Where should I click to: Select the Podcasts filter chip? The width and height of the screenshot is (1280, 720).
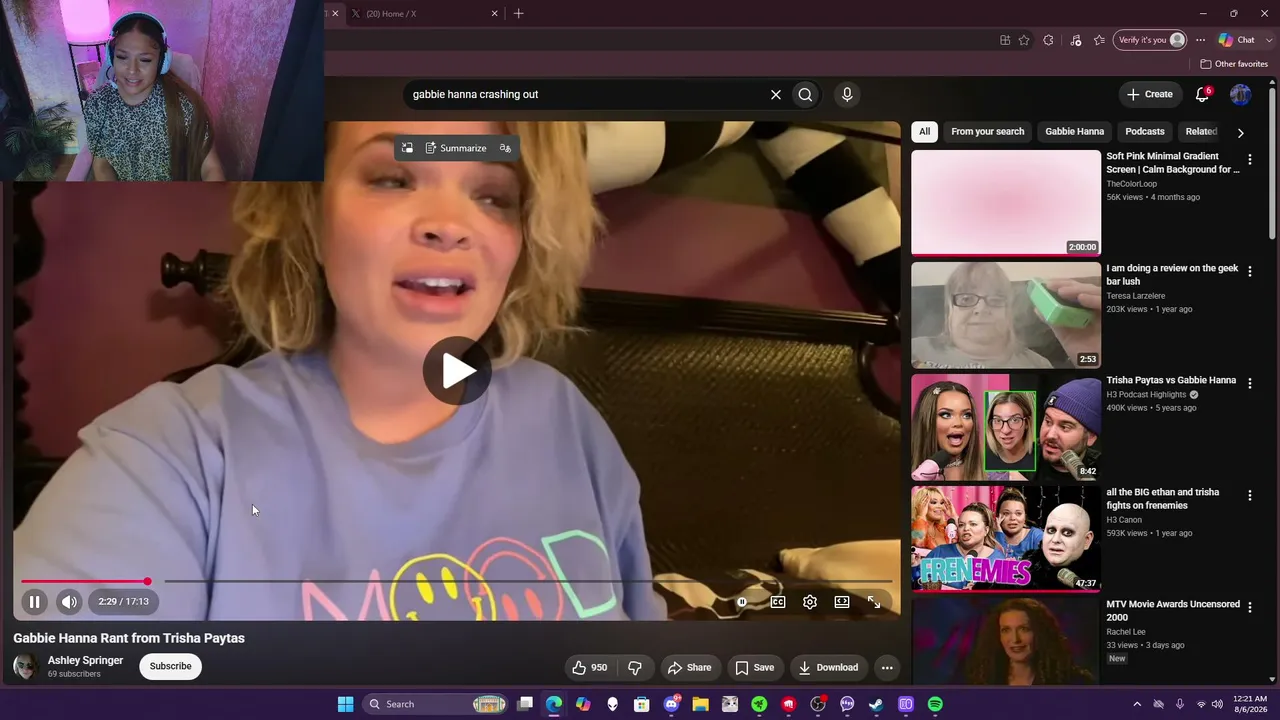tap(1145, 131)
